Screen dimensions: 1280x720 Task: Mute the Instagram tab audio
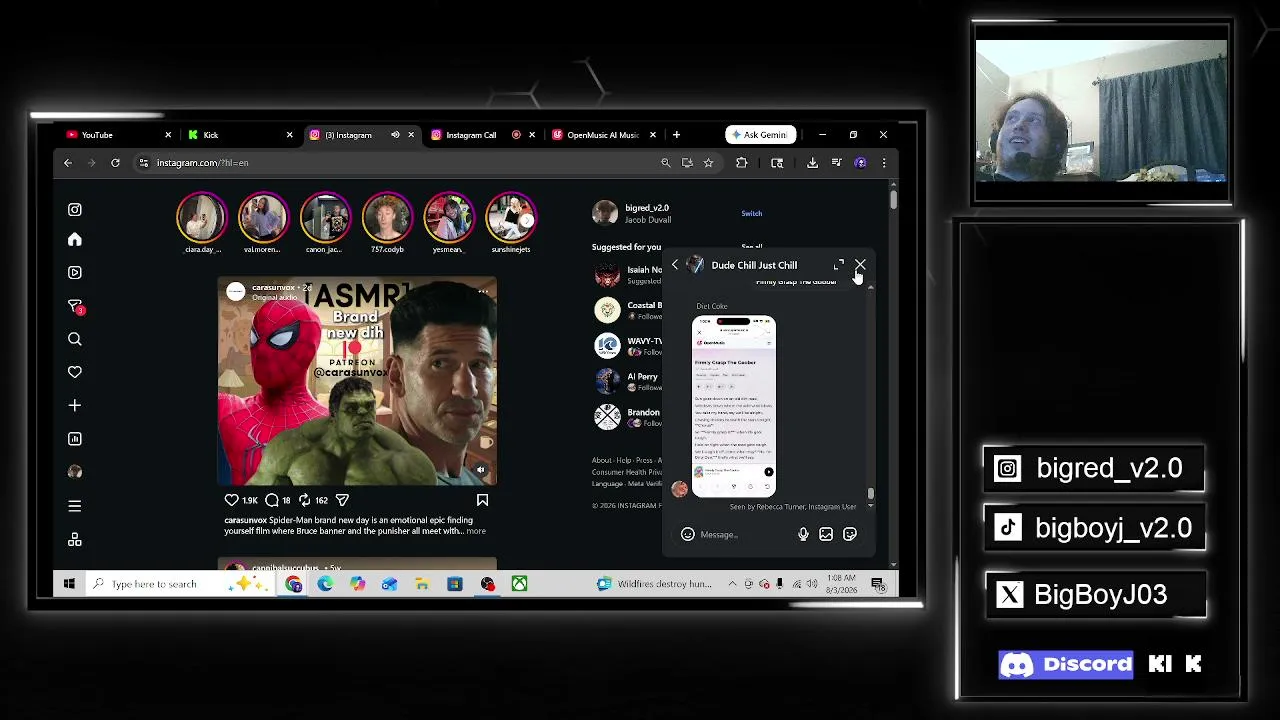coord(395,135)
